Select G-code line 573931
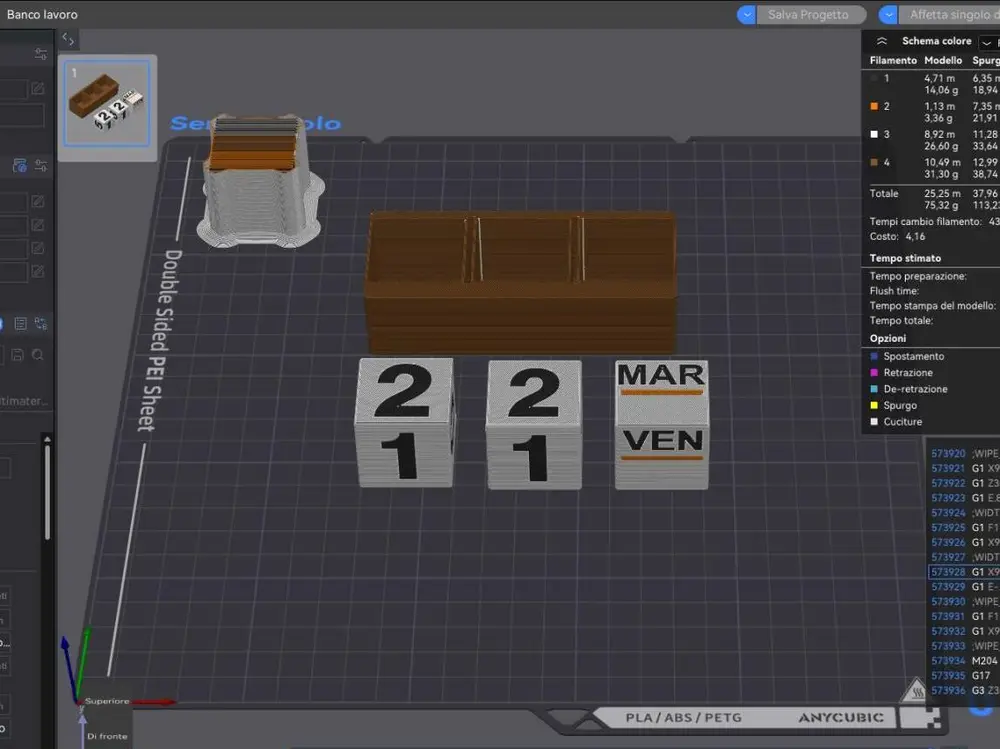The height and width of the screenshot is (749, 1000). 964,616
